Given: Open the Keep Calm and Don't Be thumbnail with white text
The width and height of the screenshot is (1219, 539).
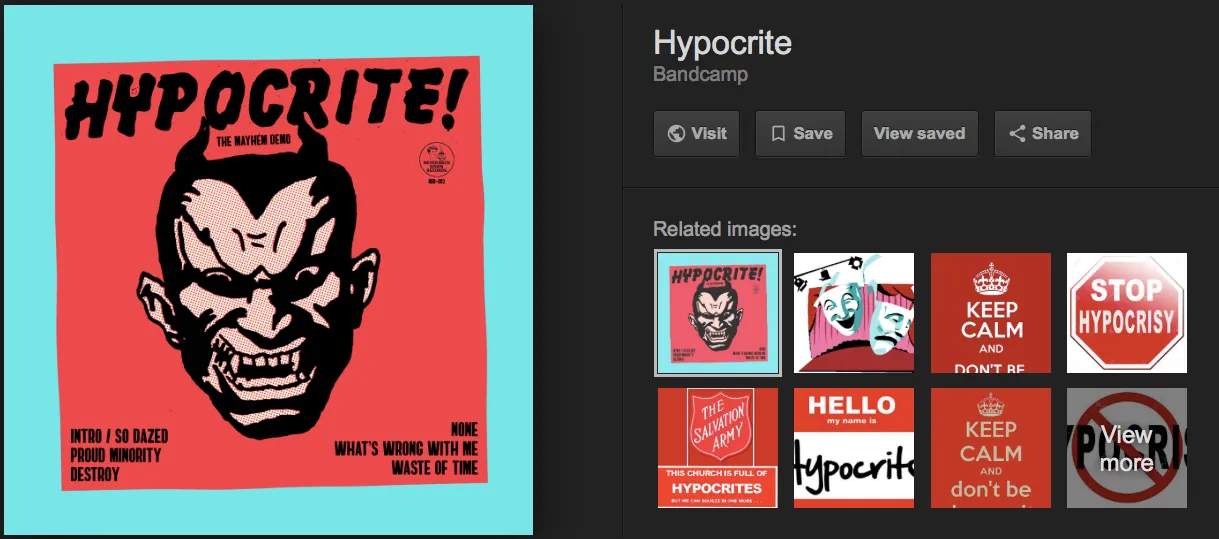Looking at the screenshot, I should coord(991,313).
